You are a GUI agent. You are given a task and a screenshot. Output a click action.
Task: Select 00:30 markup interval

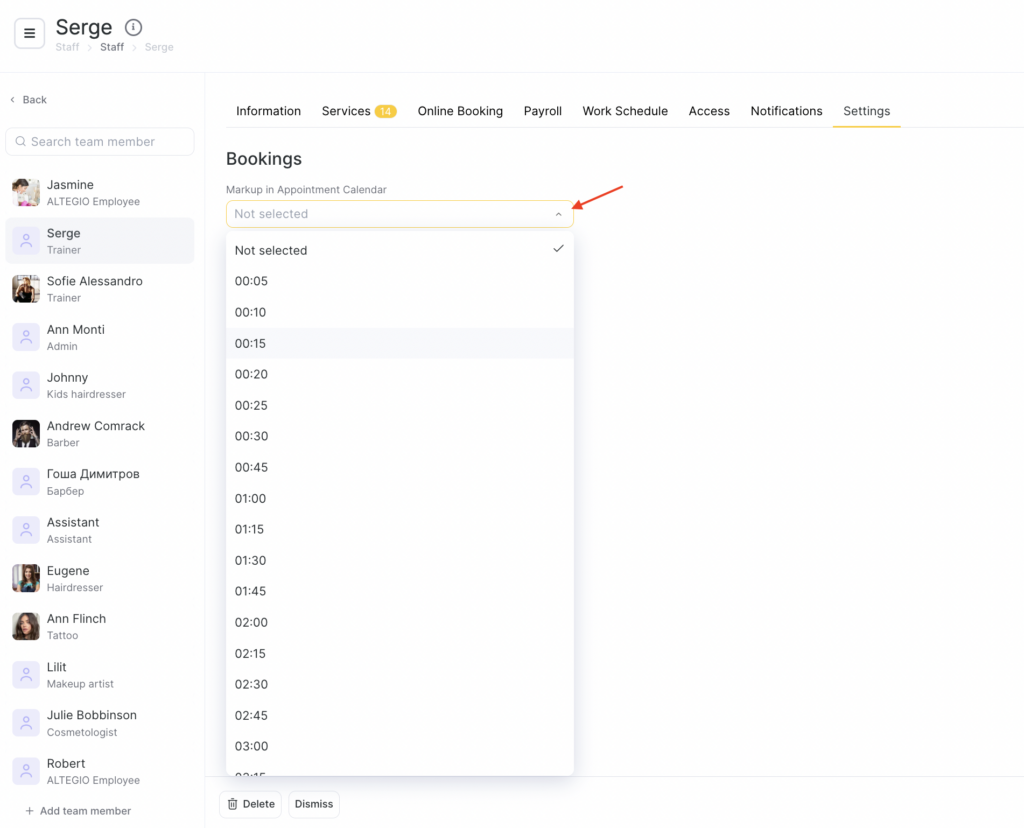(x=251, y=436)
